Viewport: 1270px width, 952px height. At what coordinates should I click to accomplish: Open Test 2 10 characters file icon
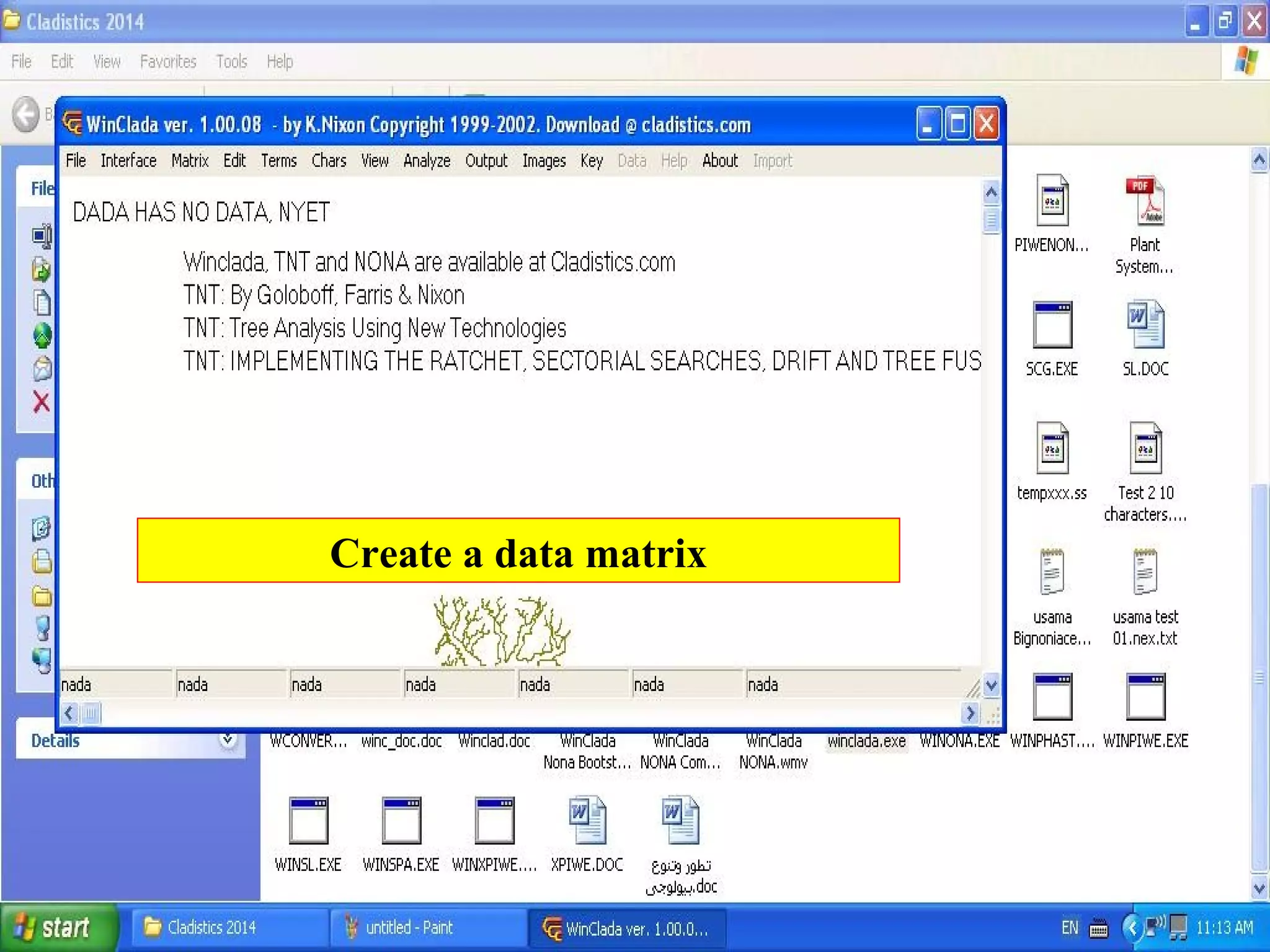point(1145,448)
